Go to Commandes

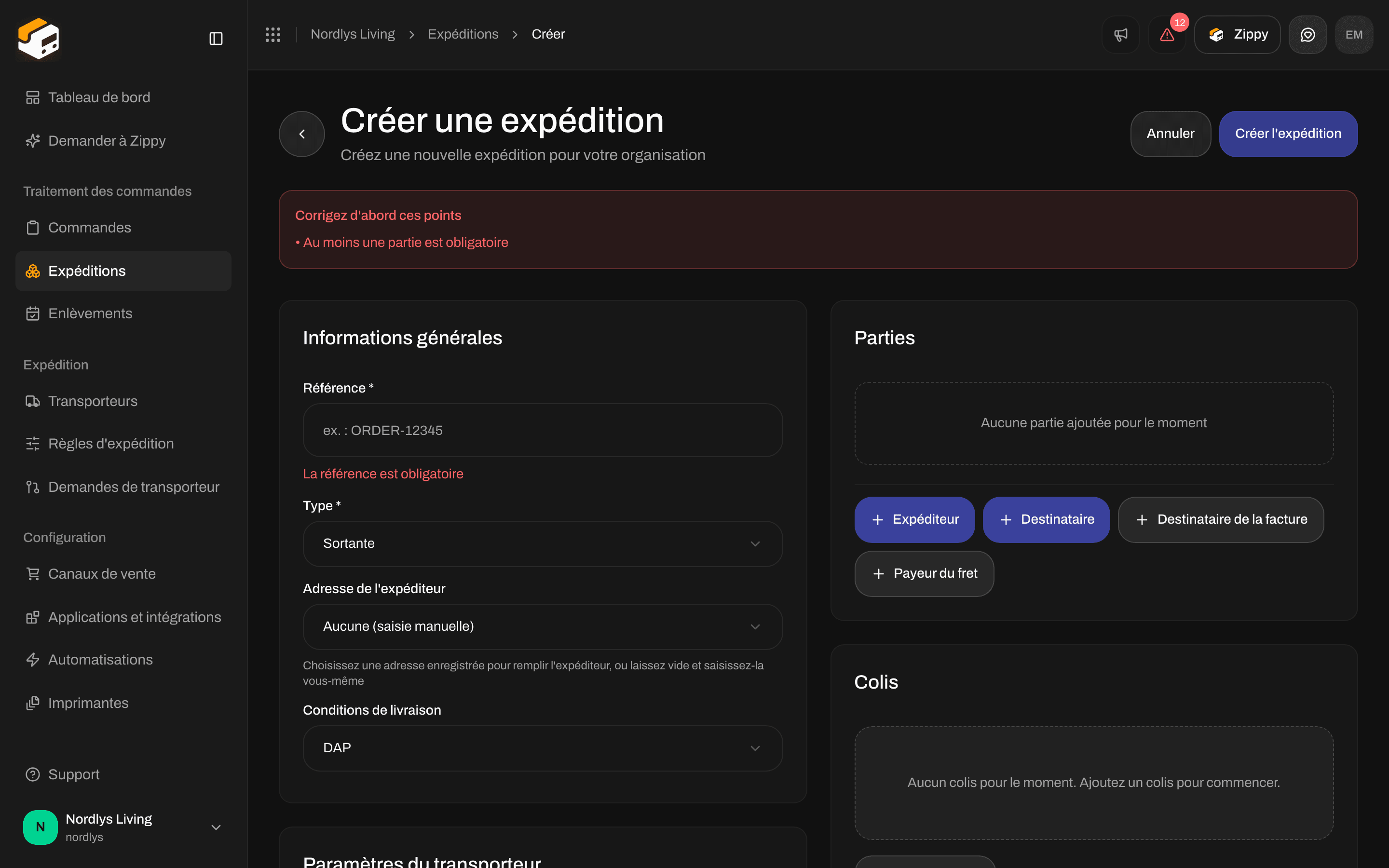pyautogui.click(x=123, y=228)
